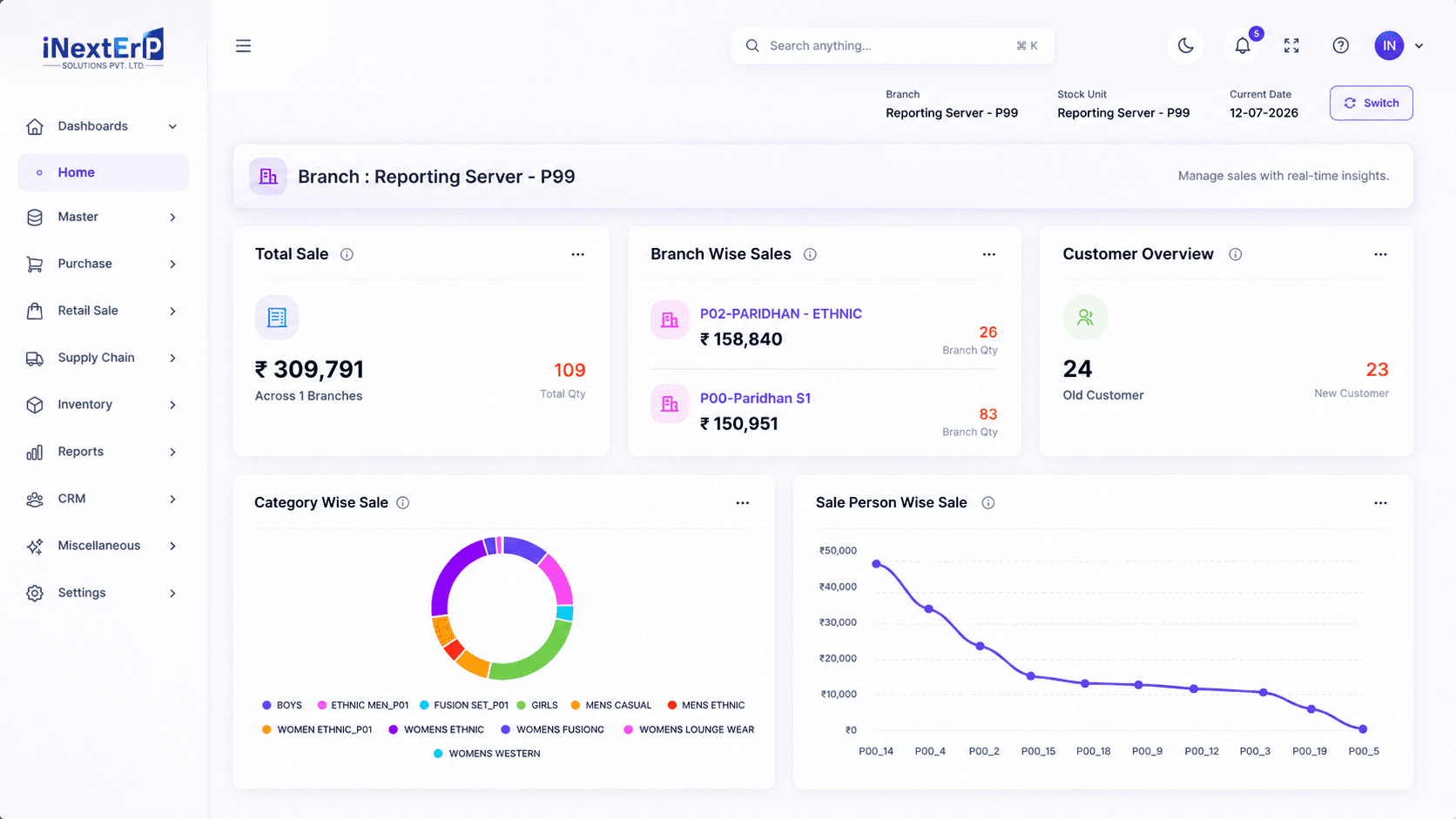
Task: Click the Total Sale info icon
Action: 347,254
